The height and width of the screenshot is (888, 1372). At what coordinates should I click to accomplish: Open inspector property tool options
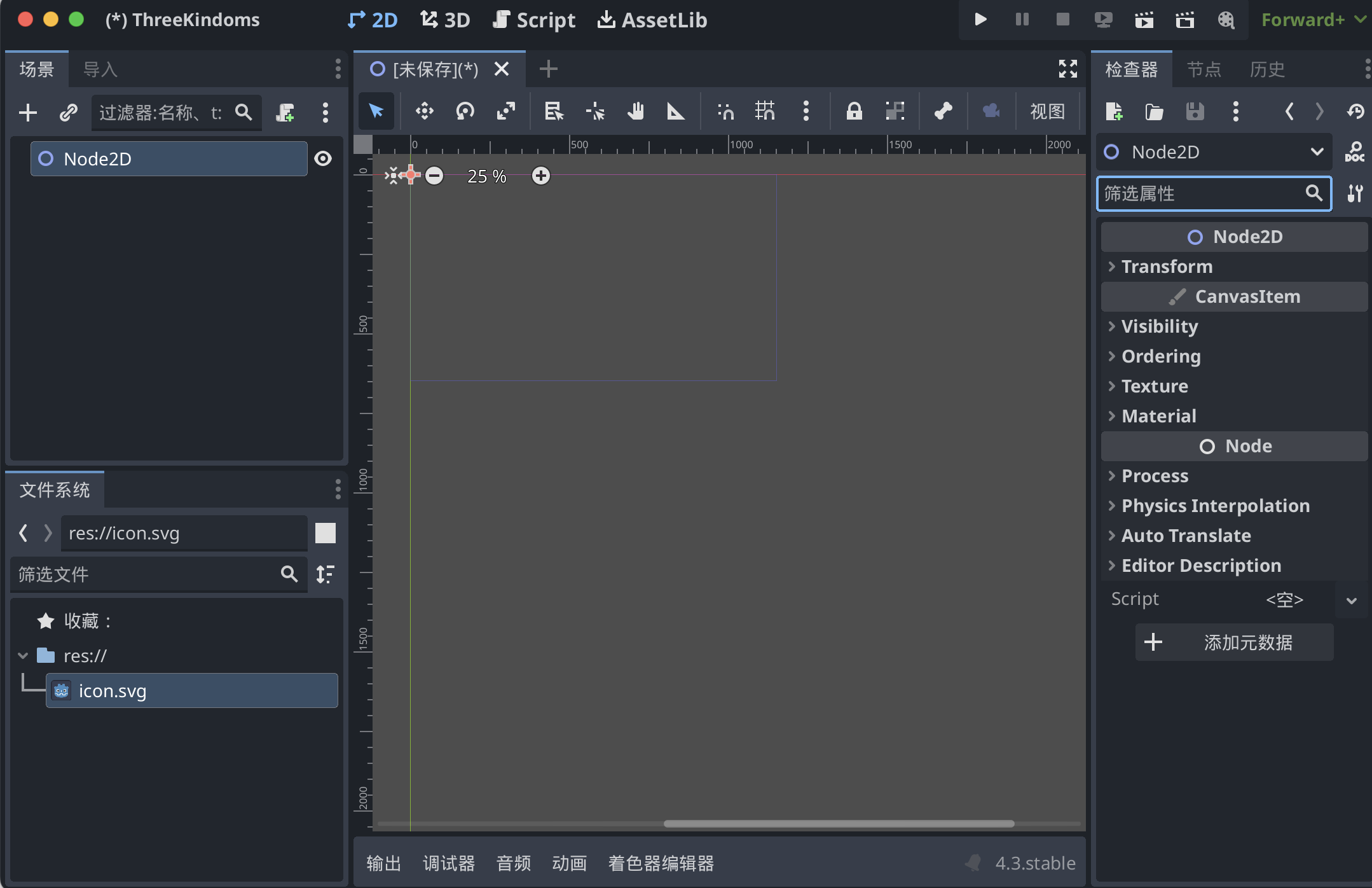1355,193
